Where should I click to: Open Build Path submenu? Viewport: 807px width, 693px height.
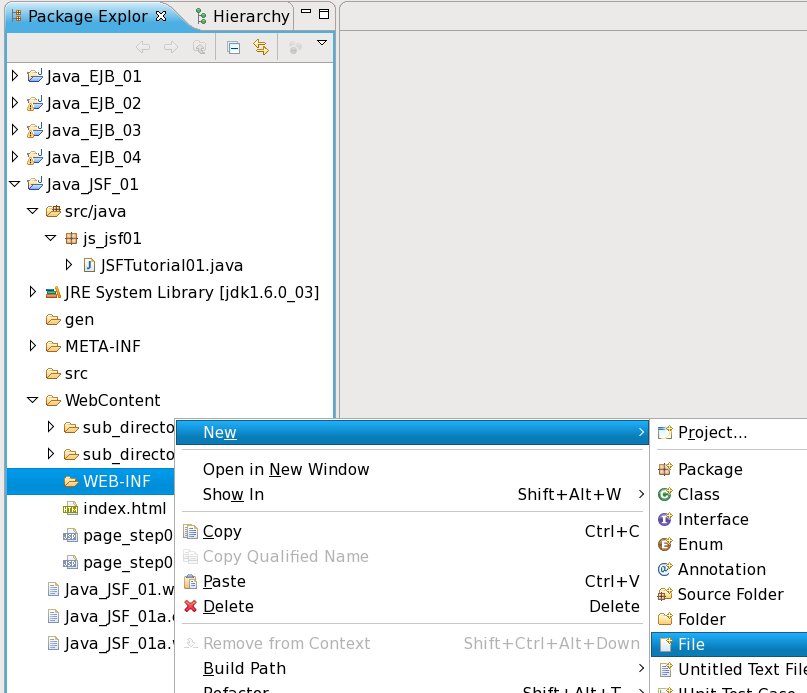(244, 668)
